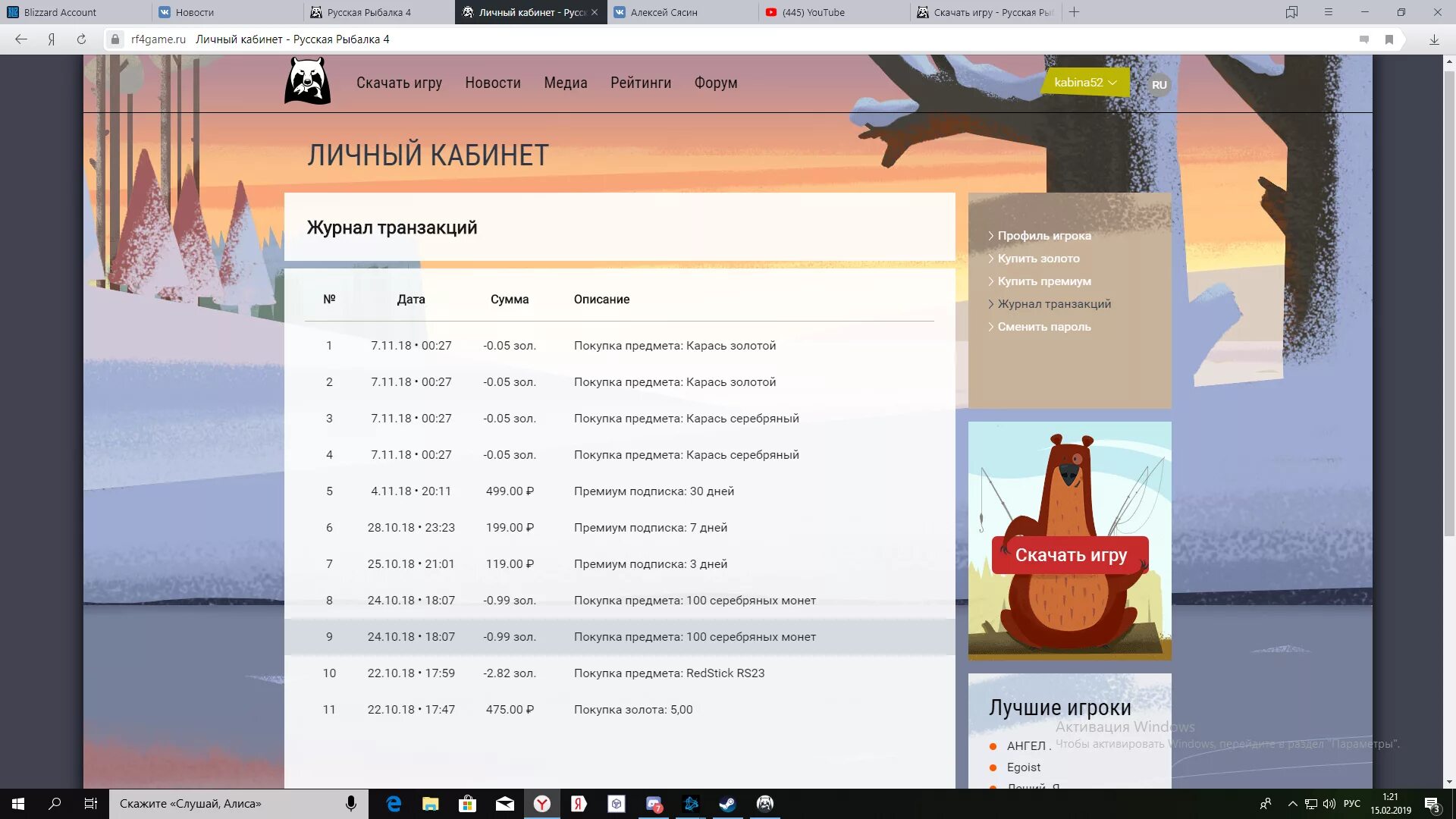Show hidden system tray icons chevron
The width and height of the screenshot is (1456, 819).
coord(1292,804)
